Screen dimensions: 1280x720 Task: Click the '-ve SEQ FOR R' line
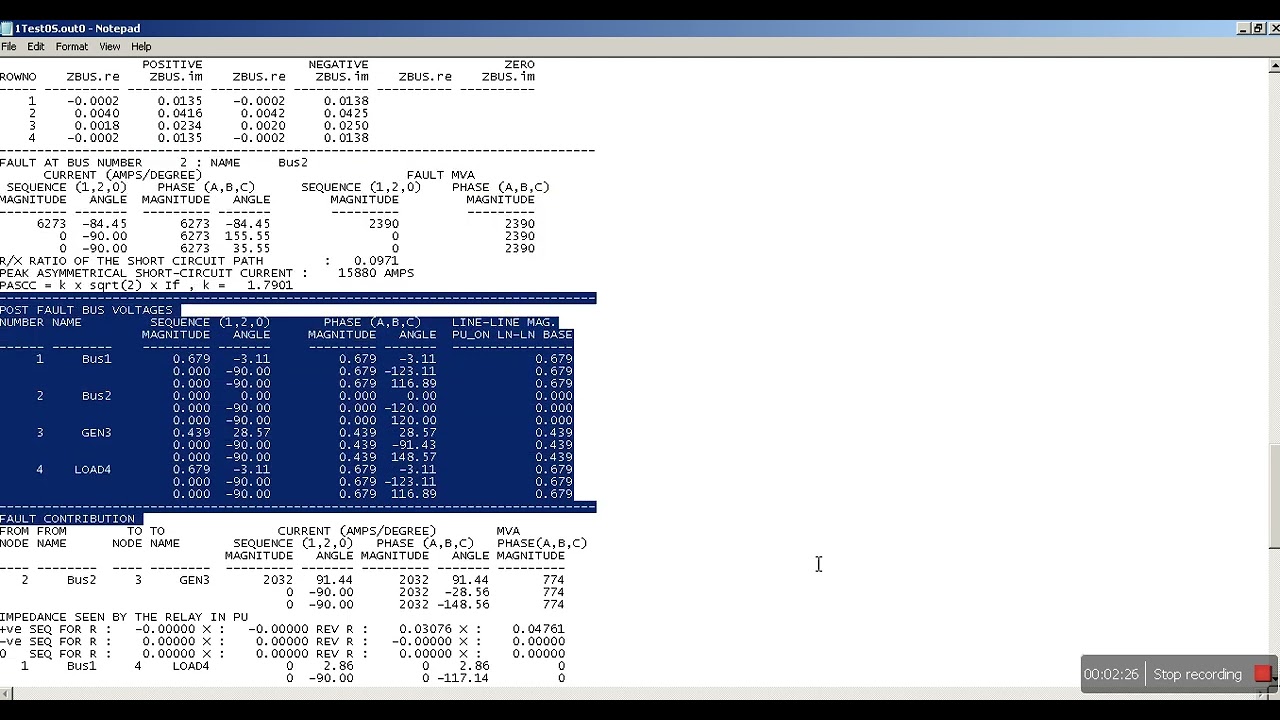point(282,642)
